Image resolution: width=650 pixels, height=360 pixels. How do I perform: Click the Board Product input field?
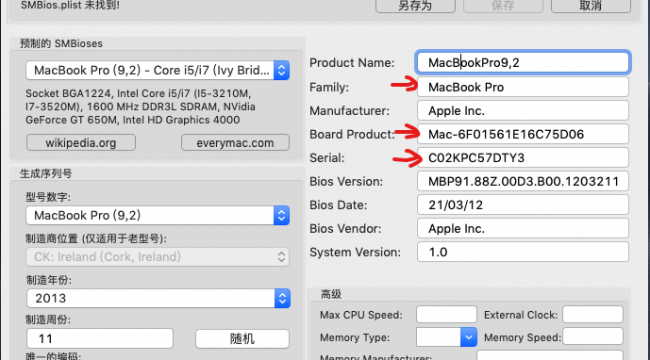[x=523, y=134]
